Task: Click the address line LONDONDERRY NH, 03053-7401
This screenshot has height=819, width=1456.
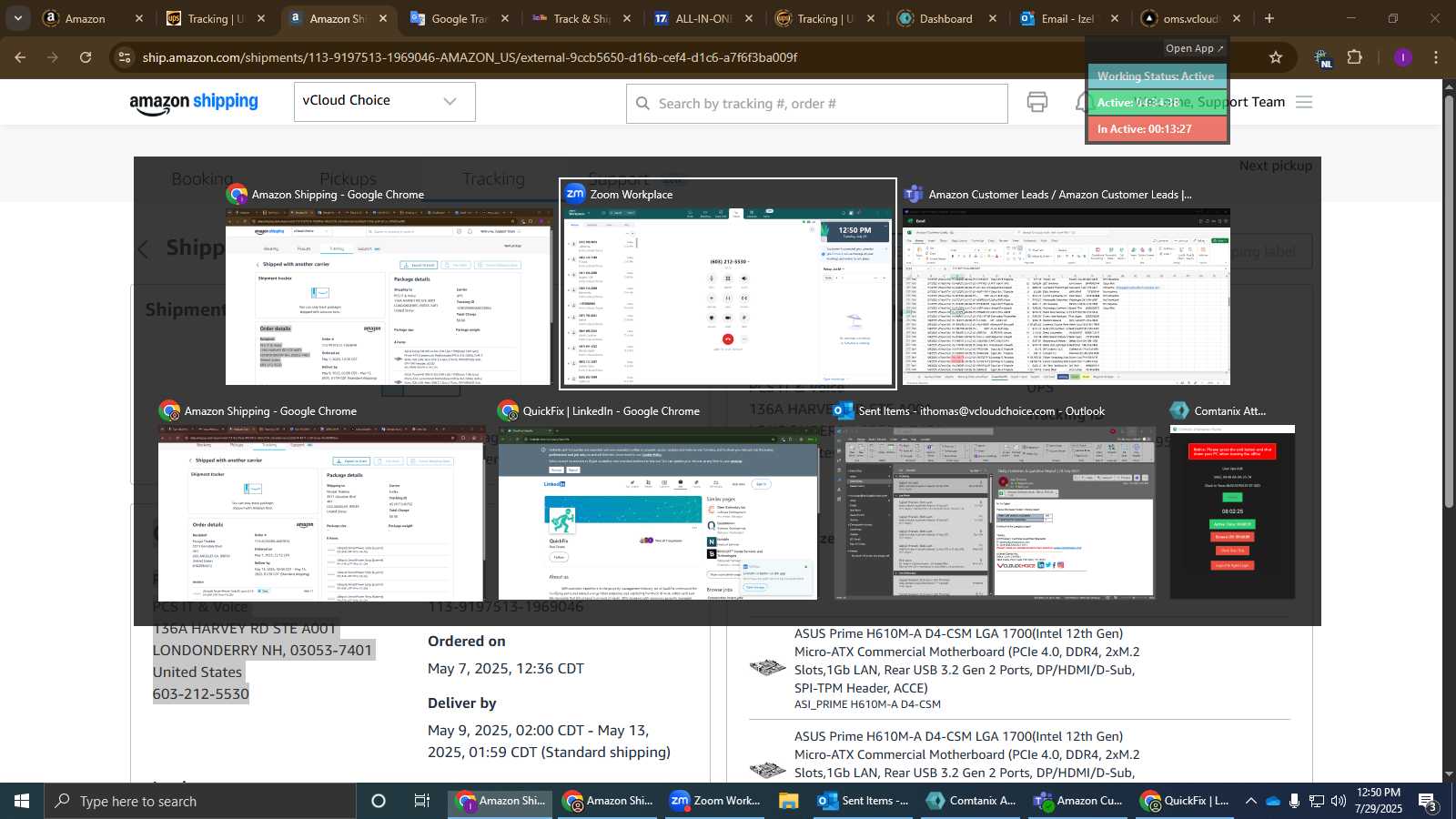Action: point(262,651)
